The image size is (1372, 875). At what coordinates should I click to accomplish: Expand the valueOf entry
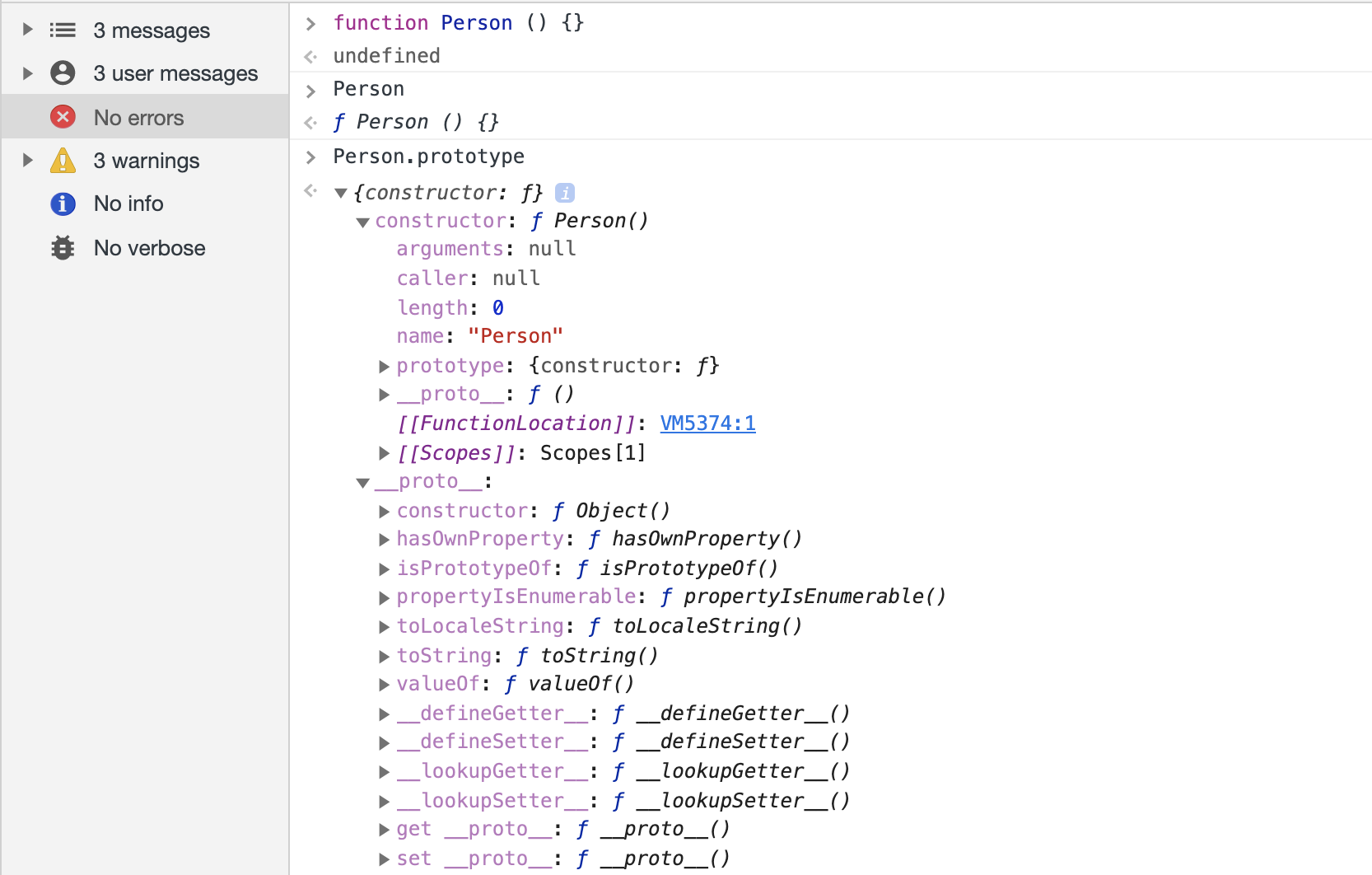[384, 685]
